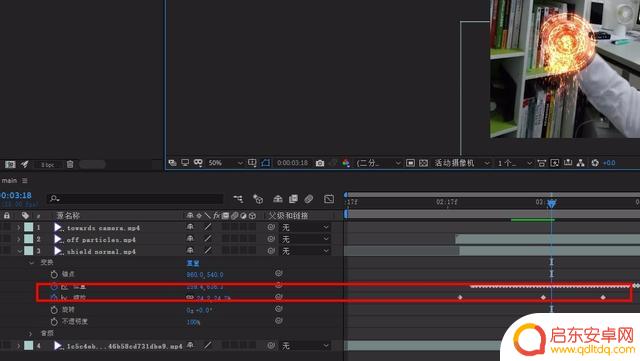
Task: Take a snapshot with the camera icon
Action: [x=320, y=163]
